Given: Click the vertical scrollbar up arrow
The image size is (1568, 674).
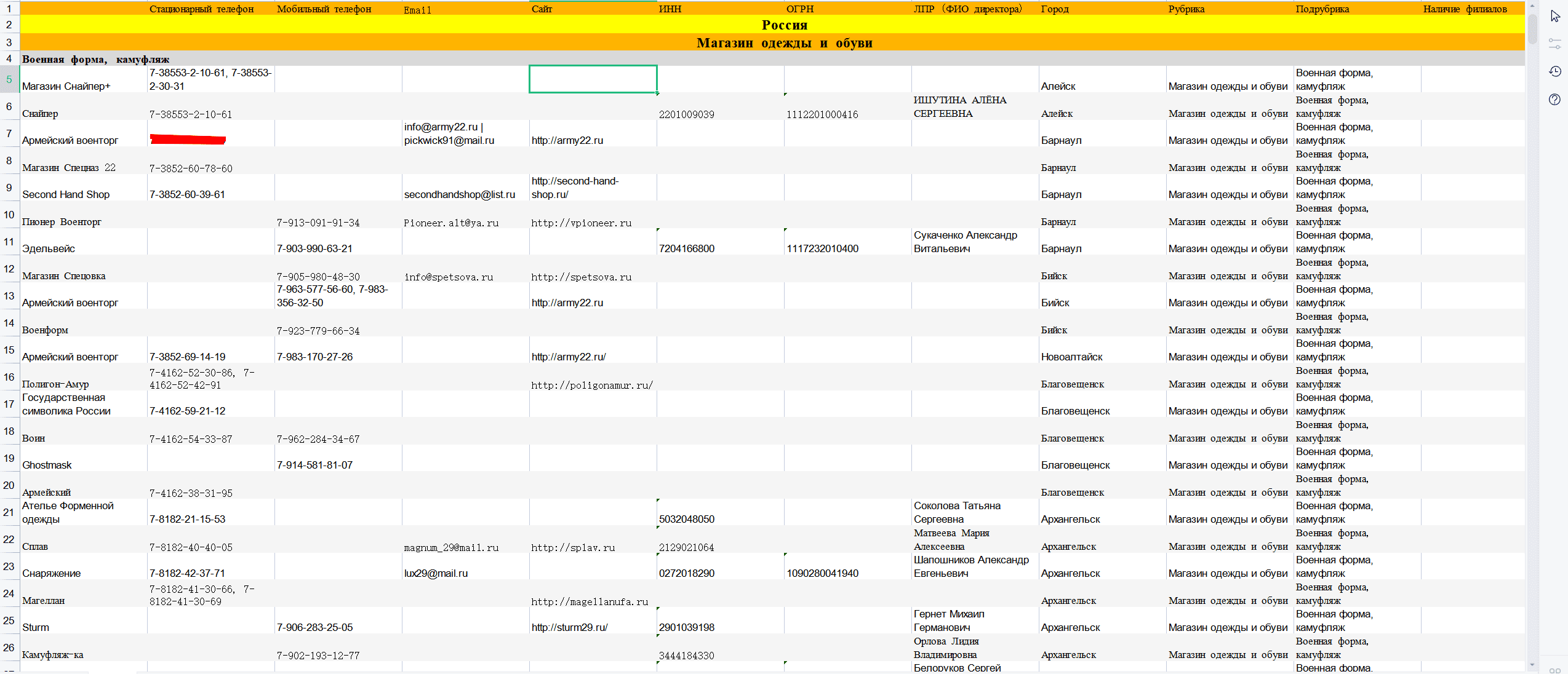Looking at the screenshot, I should [x=1532, y=5].
